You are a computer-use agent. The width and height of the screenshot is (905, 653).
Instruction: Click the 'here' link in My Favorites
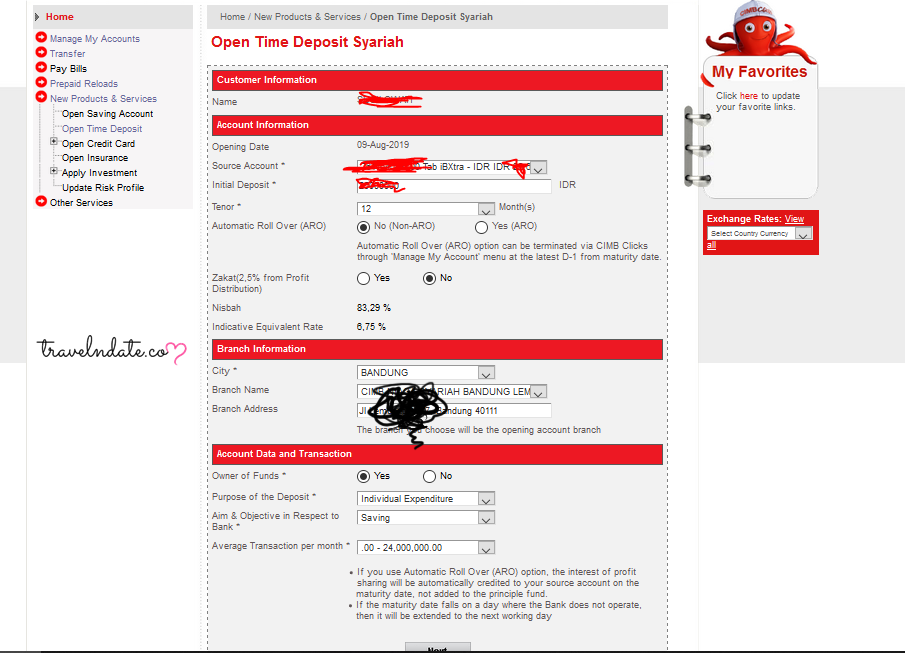[749, 96]
